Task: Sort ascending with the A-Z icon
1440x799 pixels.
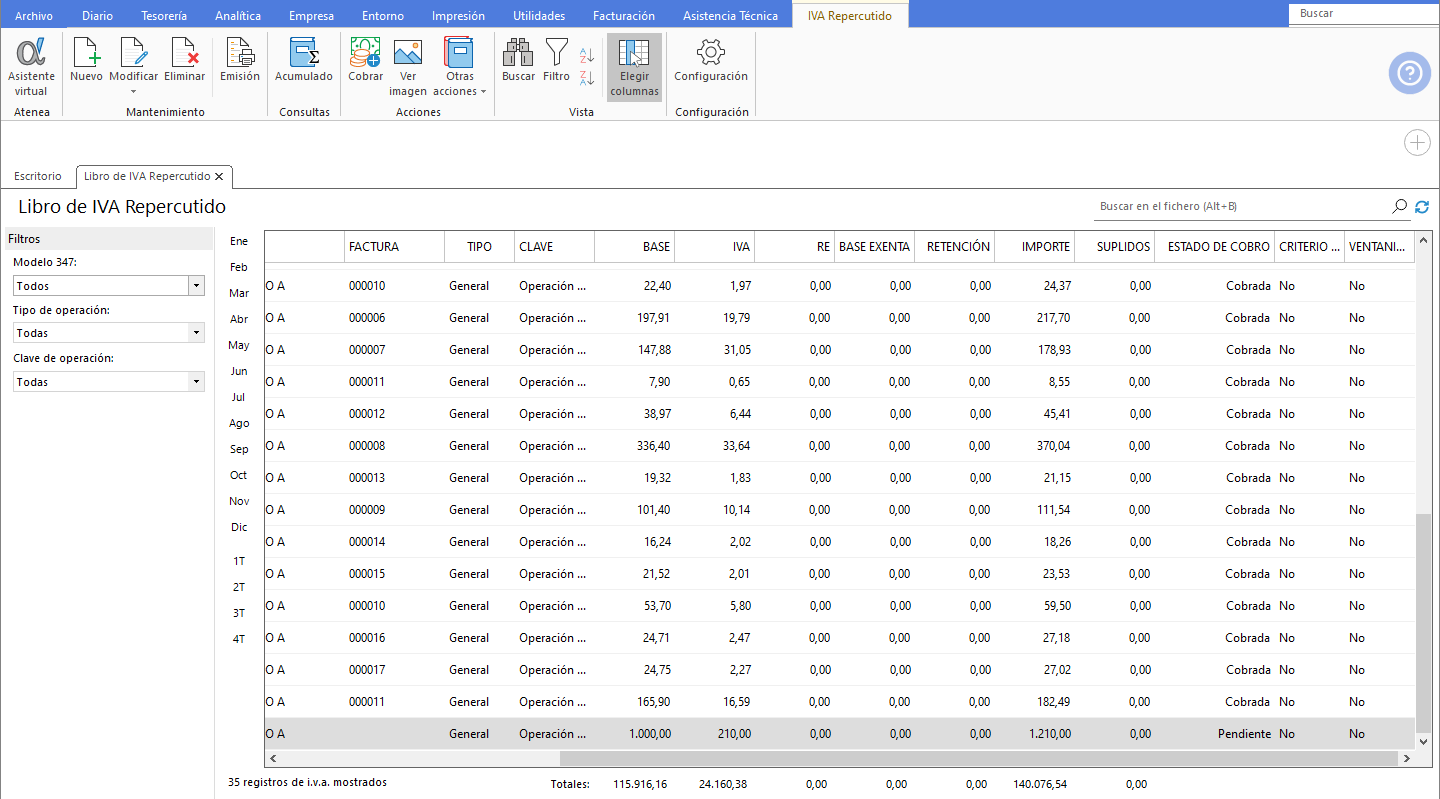Action: click(587, 55)
